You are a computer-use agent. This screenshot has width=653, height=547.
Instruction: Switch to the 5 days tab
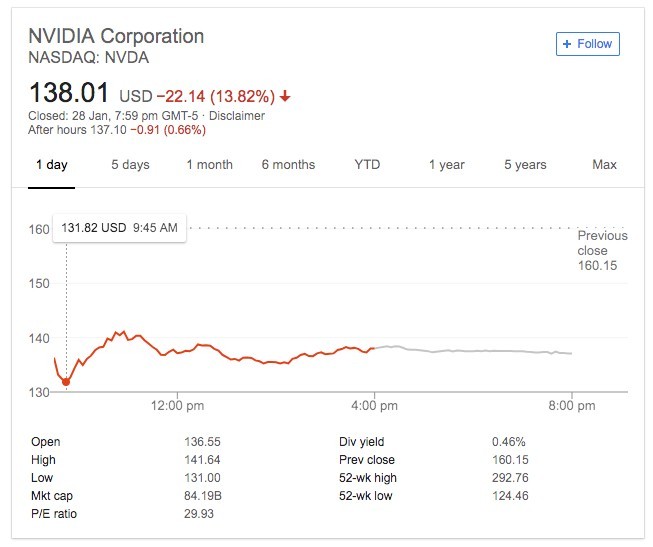tap(129, 165)
